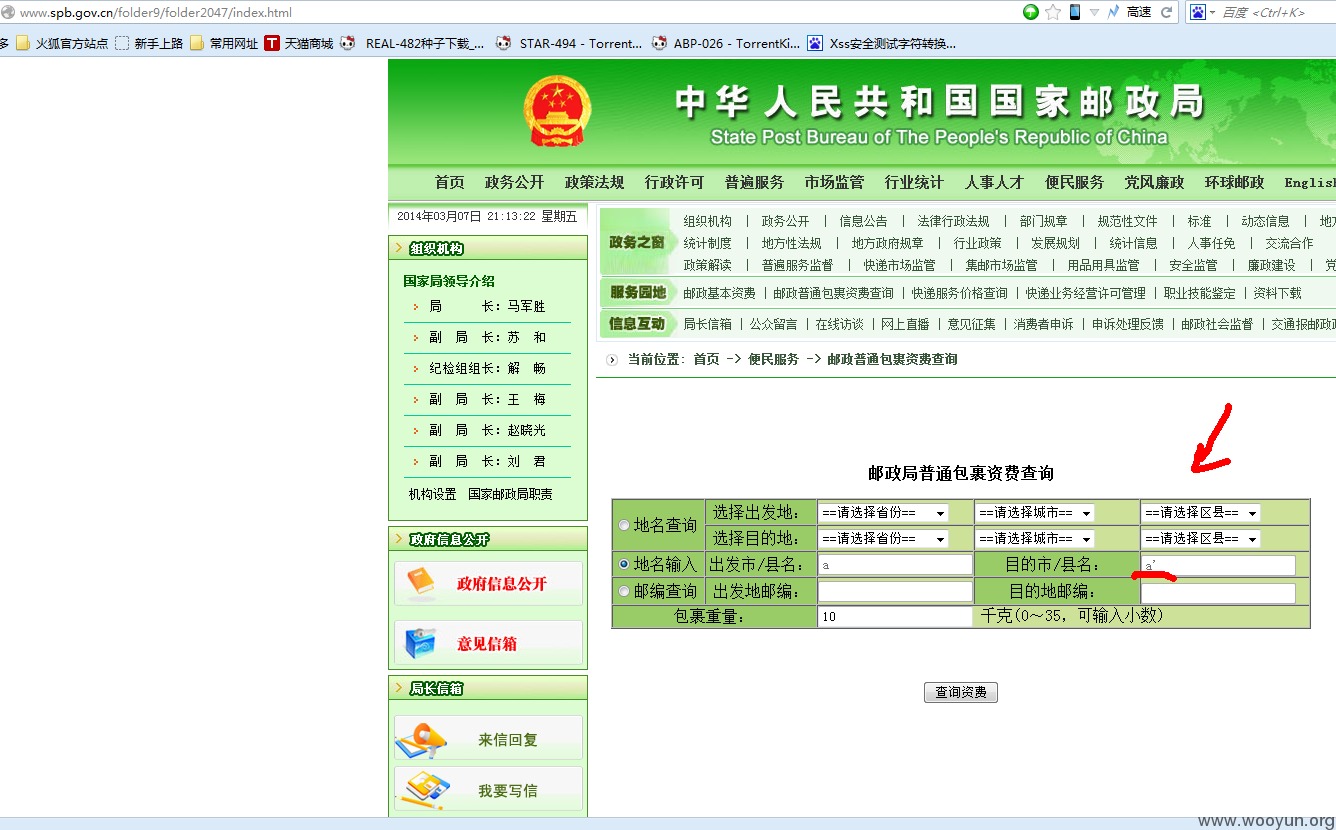Viewport: 1336px width, 830px height.
Task: Click the 查询资费 button
Action: tap(961, 692)
